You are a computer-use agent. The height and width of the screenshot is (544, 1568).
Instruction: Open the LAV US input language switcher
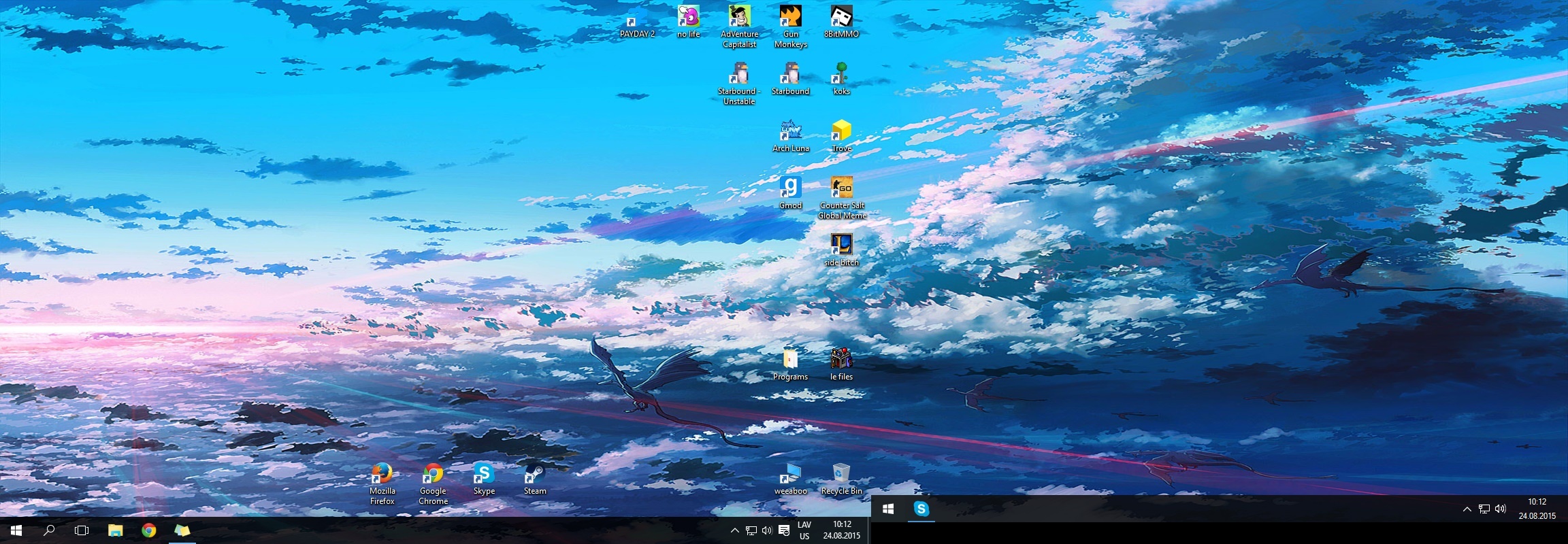(804, 530)
